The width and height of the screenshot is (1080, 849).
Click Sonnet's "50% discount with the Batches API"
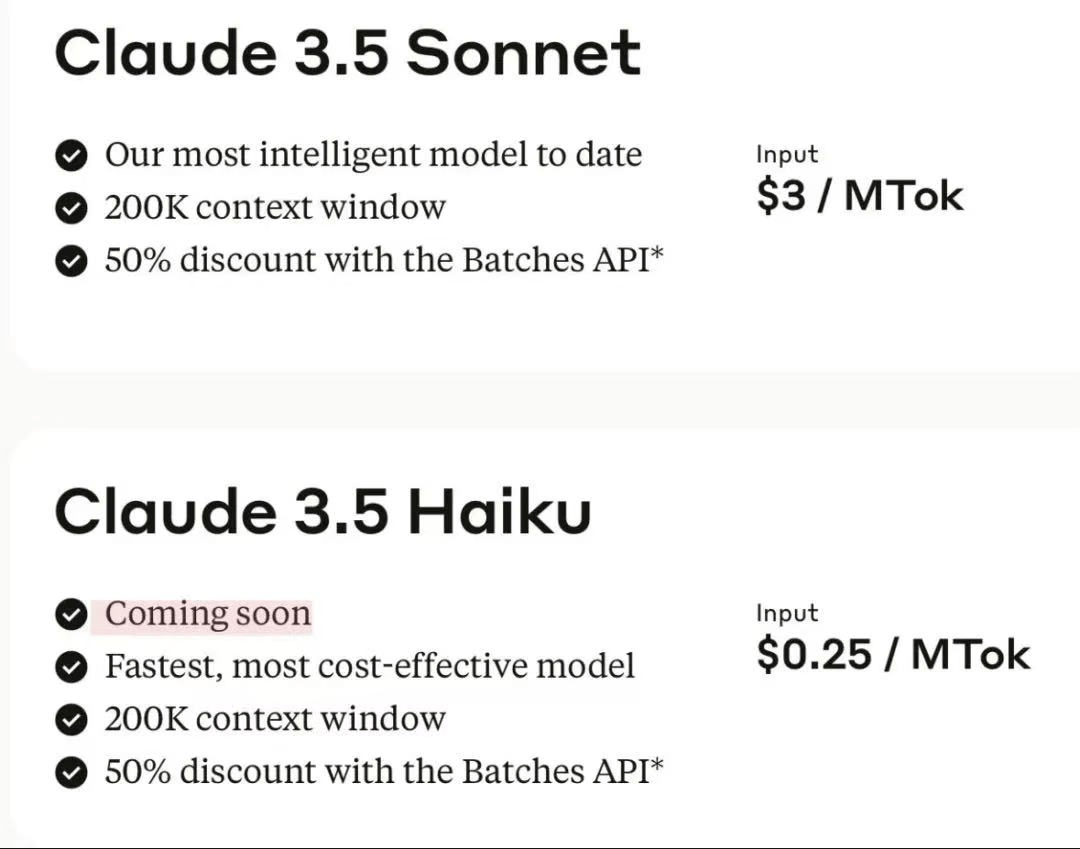(384, 260)
